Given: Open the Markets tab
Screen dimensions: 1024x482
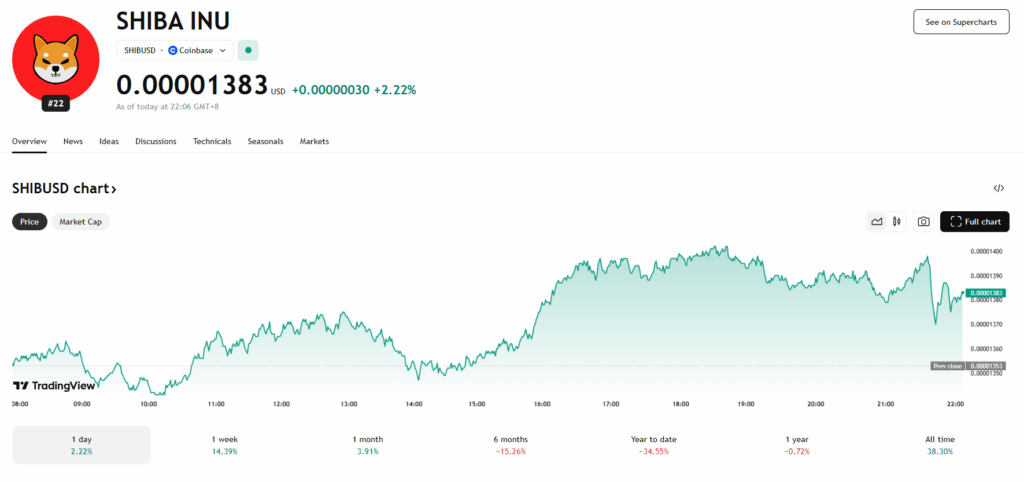Looking at the screenshot, I should (x=314, y=141).
